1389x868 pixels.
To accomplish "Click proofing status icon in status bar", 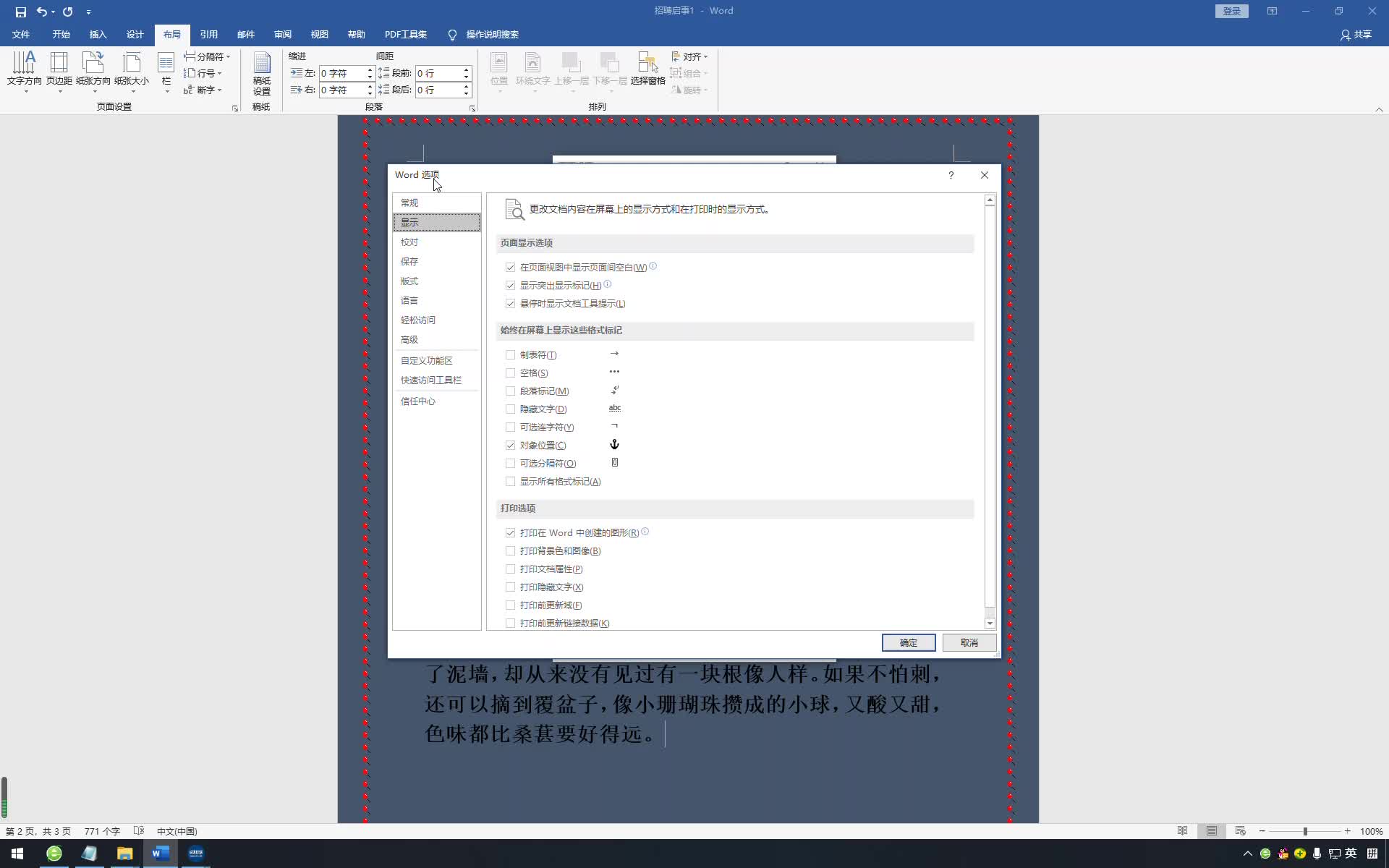I will 139,831.
